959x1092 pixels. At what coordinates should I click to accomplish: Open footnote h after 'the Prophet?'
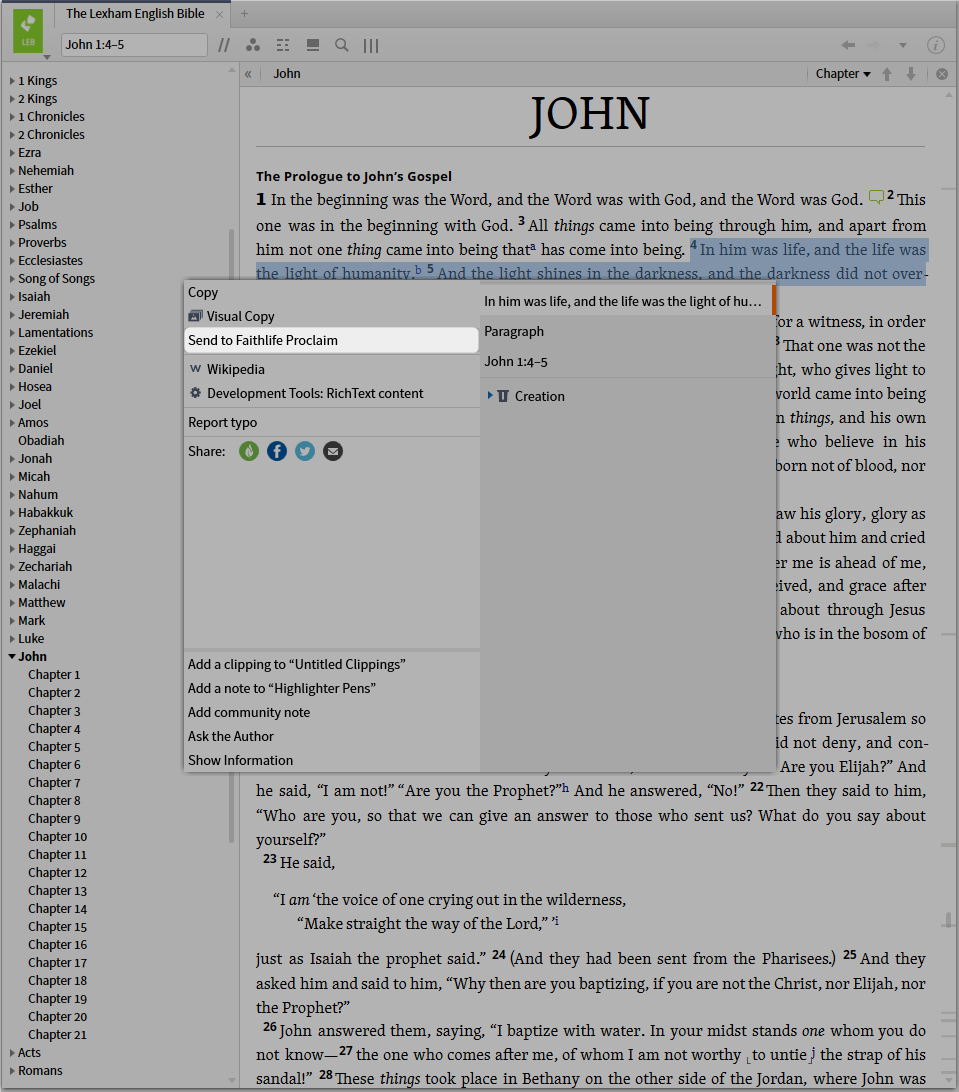pos(566,788)
